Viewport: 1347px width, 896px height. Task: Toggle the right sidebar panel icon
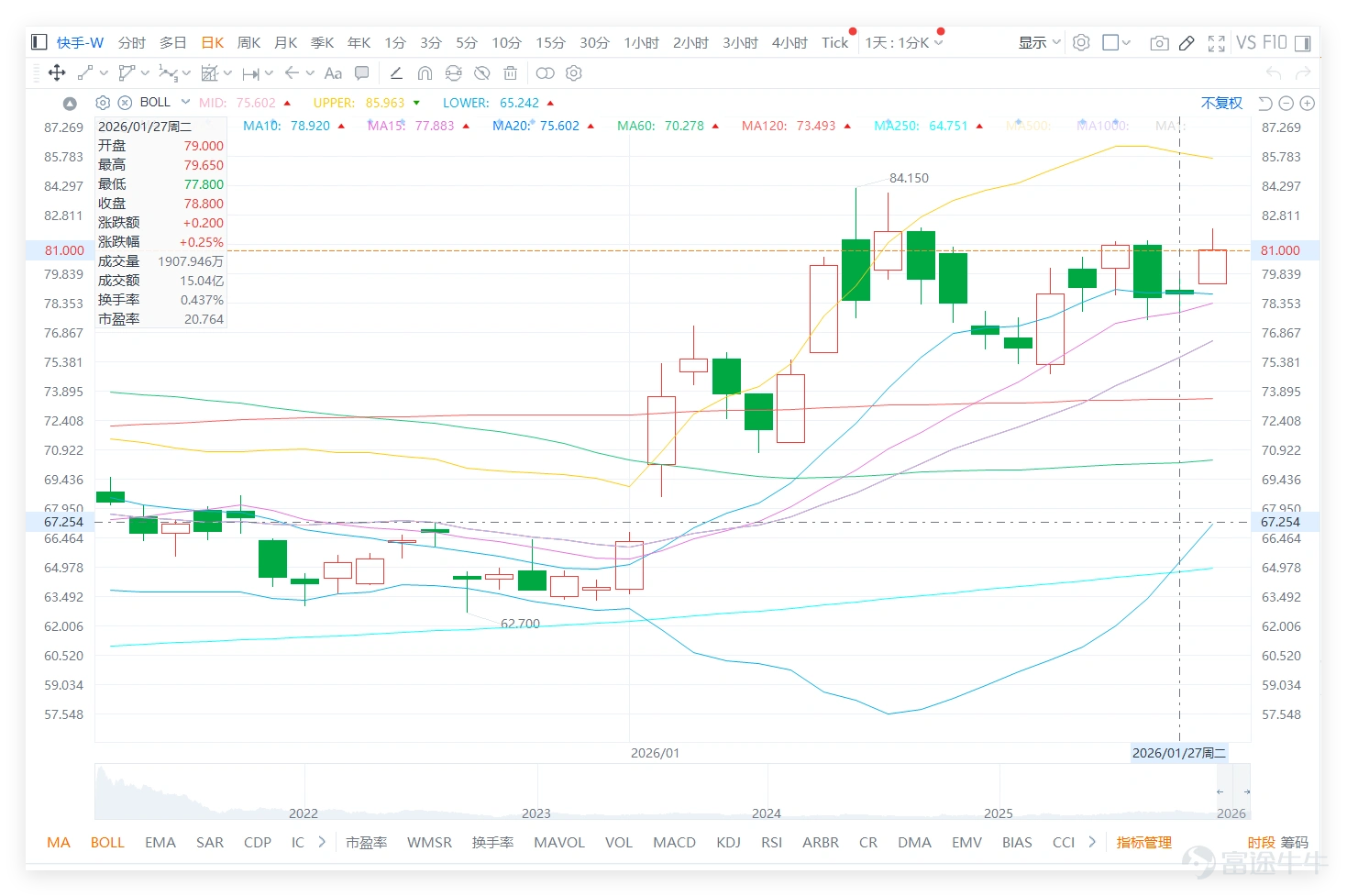[x=1304, y=42]
